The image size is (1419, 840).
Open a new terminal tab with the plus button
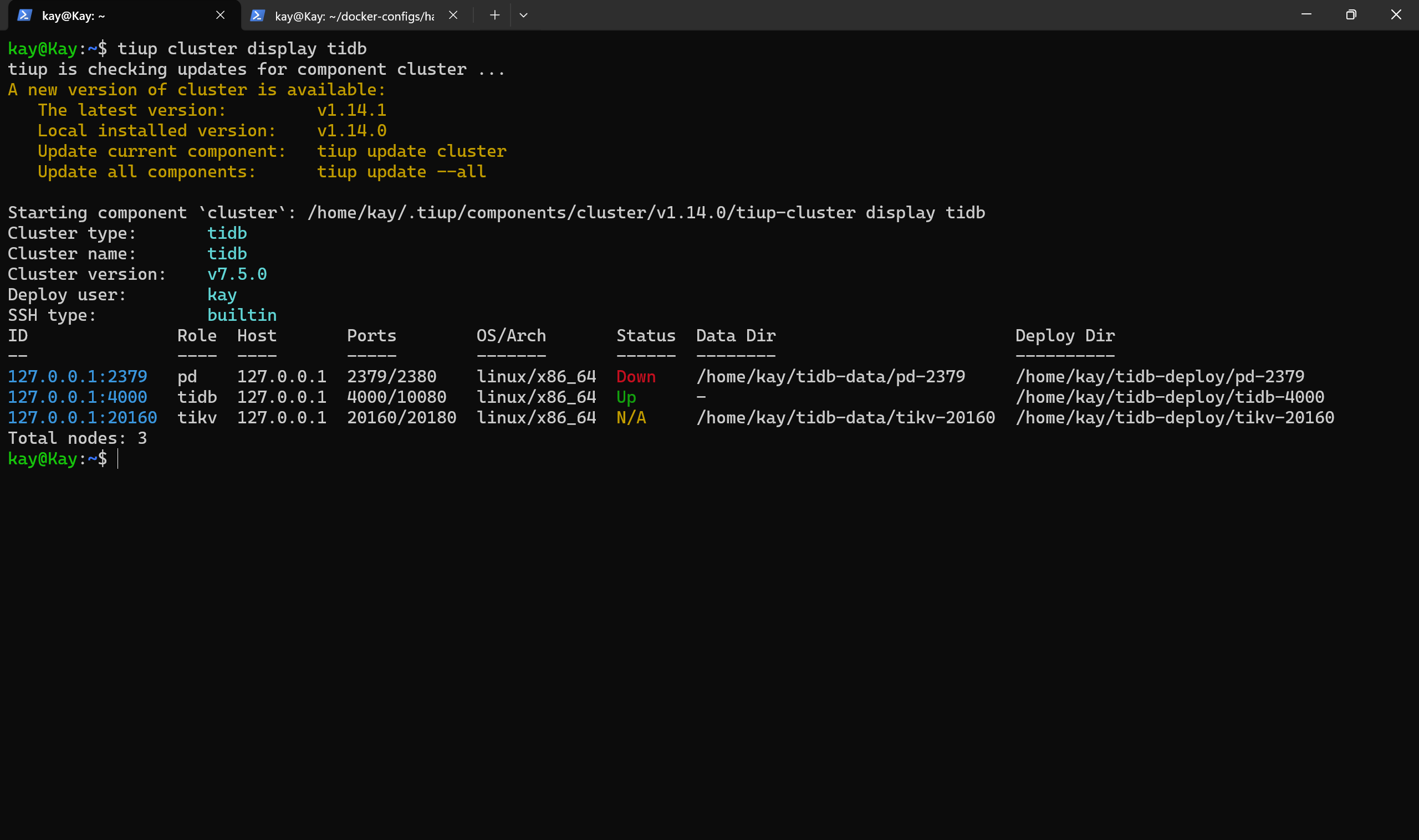click(x=494, y=16)
